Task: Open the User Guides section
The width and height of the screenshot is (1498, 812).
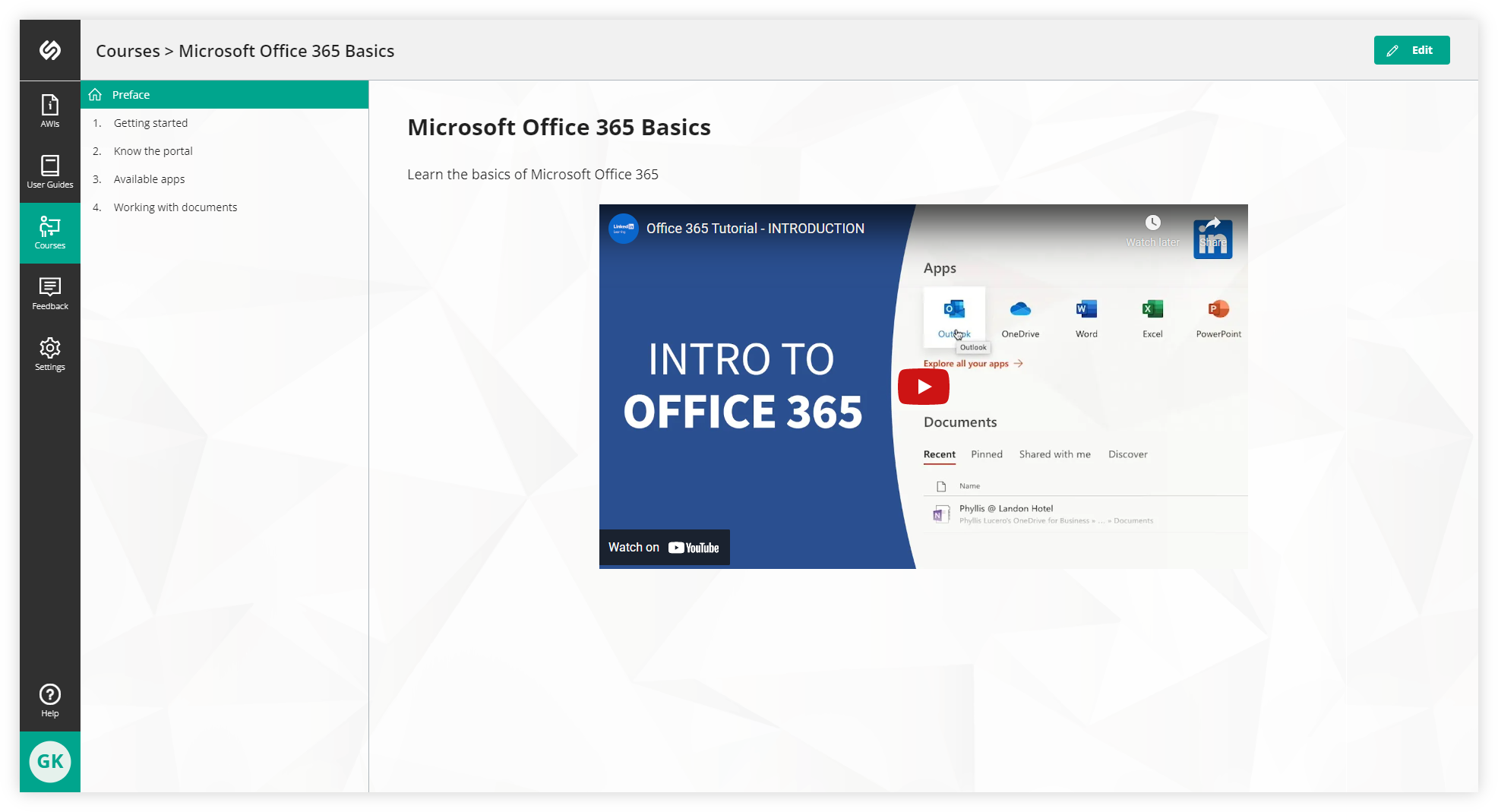Action: click(x=50, y=172)
